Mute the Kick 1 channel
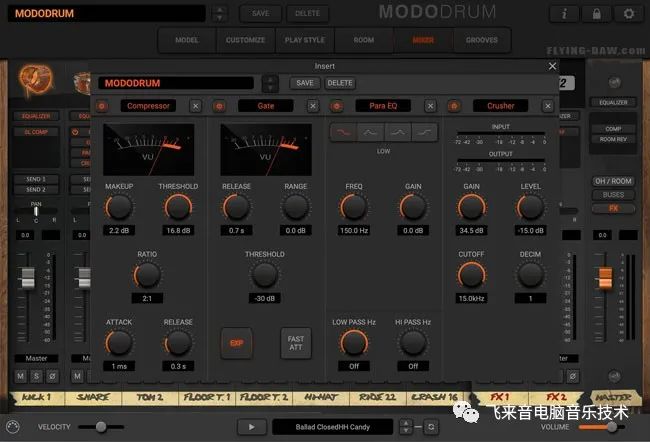 [21, 376]
